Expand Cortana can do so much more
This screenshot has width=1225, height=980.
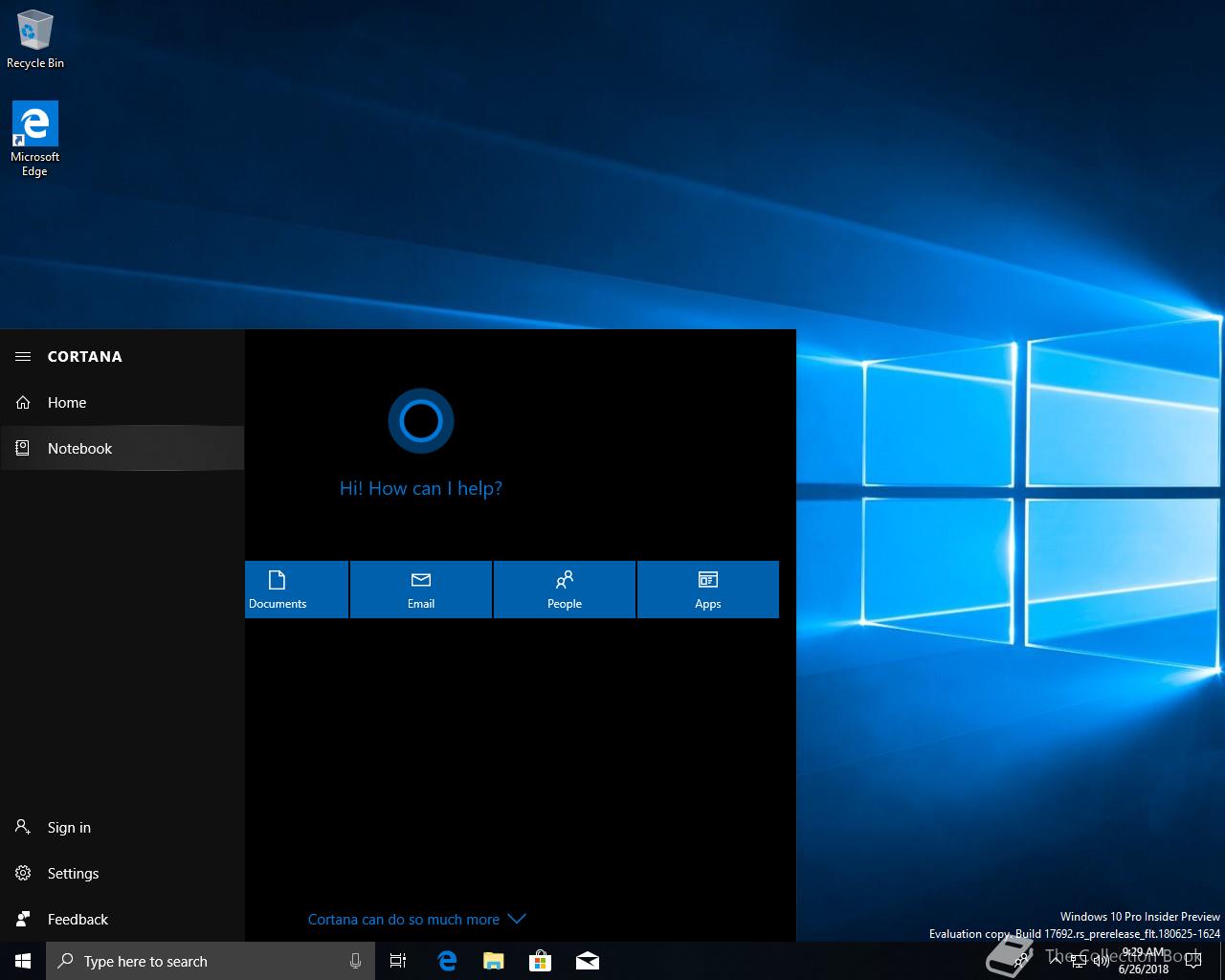click(x=417, y=919)
